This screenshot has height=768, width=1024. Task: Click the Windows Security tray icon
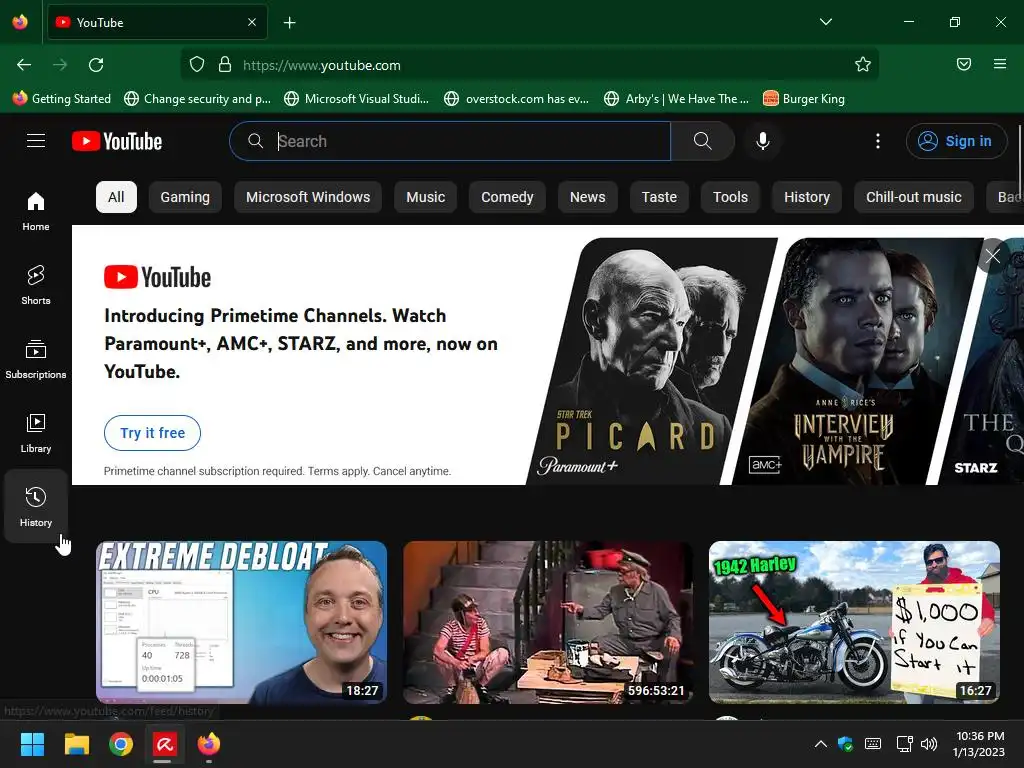(846, 744)
